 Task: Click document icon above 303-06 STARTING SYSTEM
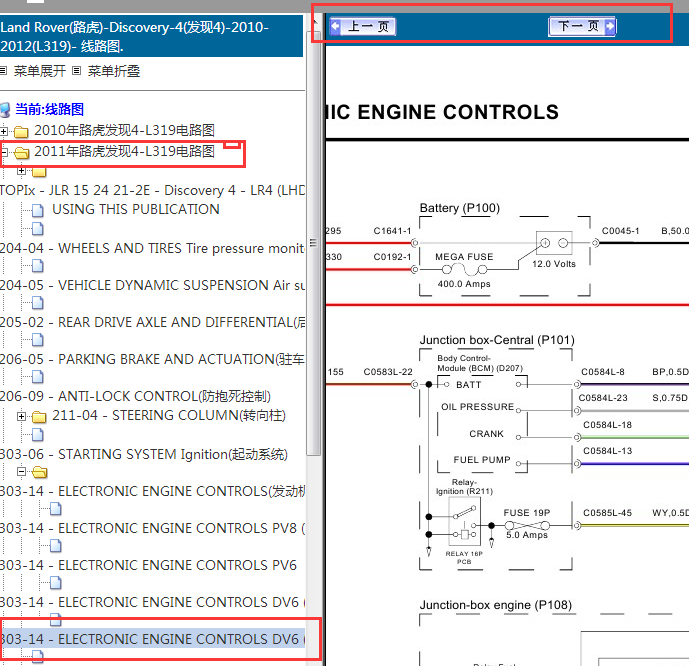tap(38, 434)
